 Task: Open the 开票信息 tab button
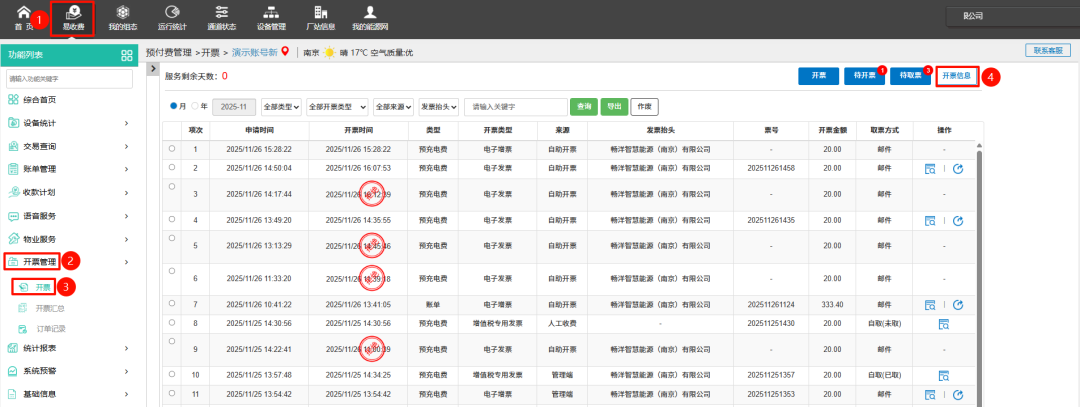[957, 76]
